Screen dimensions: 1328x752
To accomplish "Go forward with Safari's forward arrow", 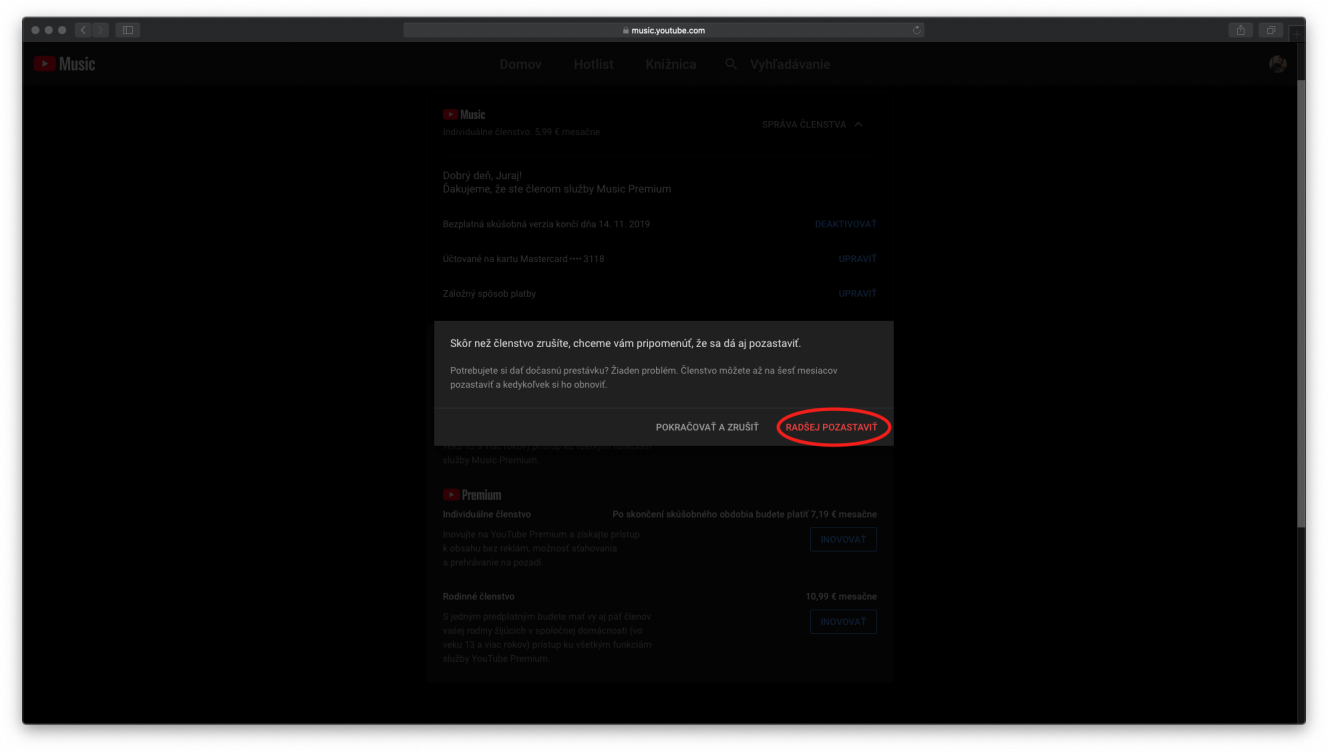I will click(100, 30).
